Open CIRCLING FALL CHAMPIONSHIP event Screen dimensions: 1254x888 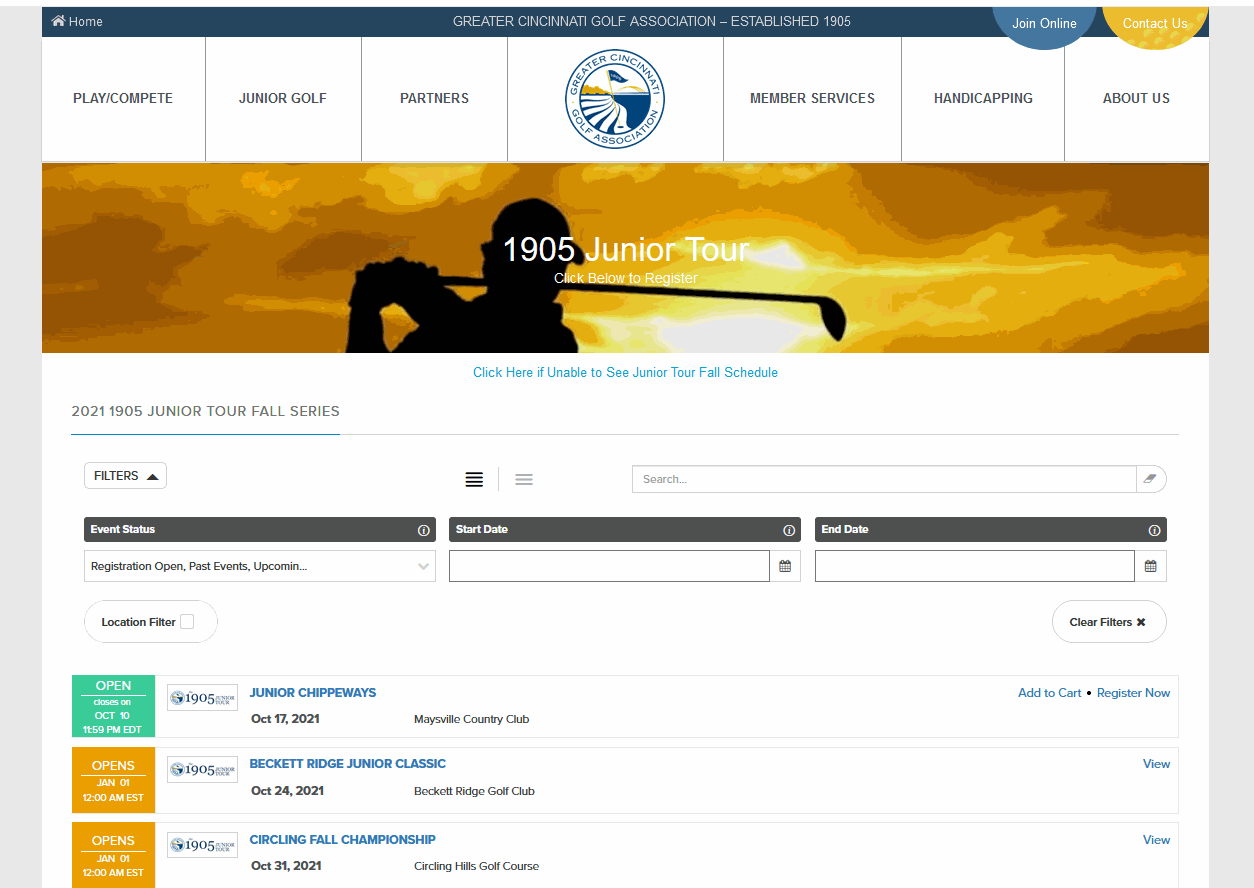tap(343, 839)
